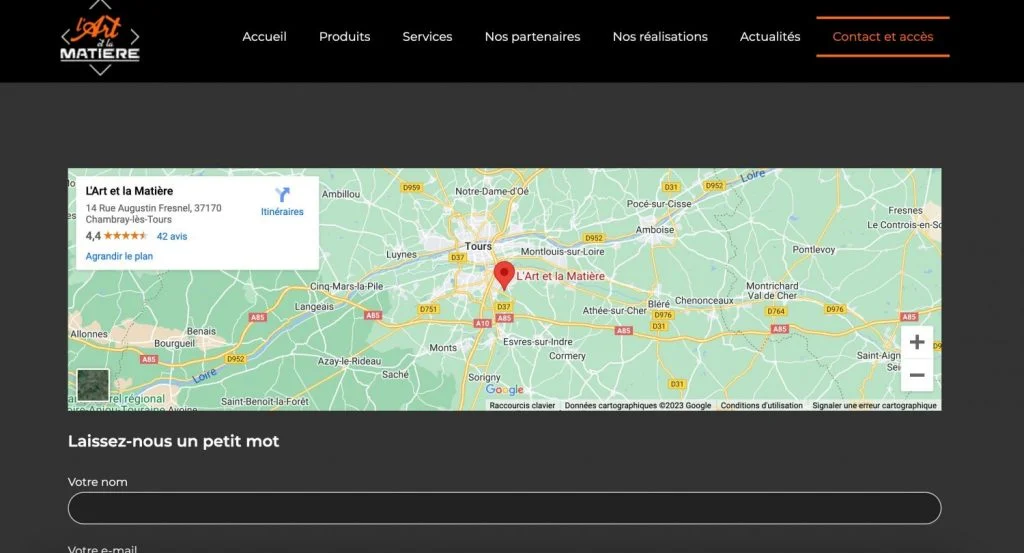Image resolution: width=1024 pixels, height=553 pixels.
Task: Click the address 14 Rue Augustin Fresnel text
Action: pyautogui.click(x=153, y=213)
